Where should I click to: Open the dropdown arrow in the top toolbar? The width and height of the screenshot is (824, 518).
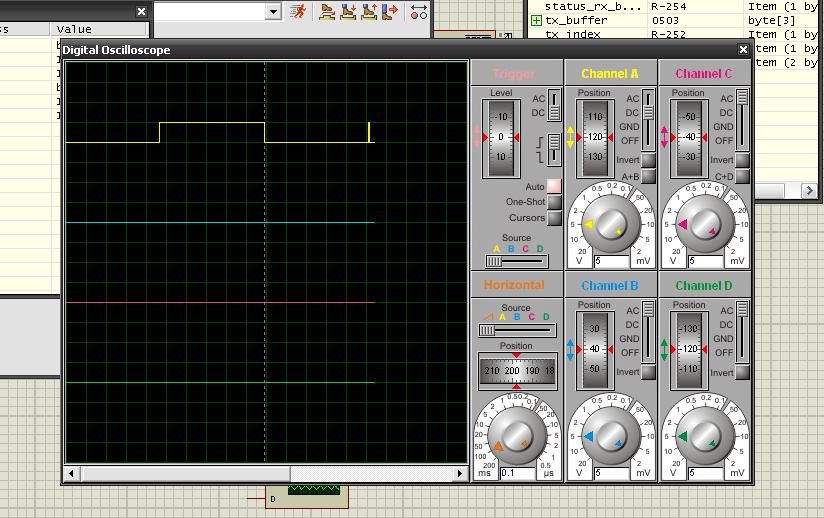point(273,11)
